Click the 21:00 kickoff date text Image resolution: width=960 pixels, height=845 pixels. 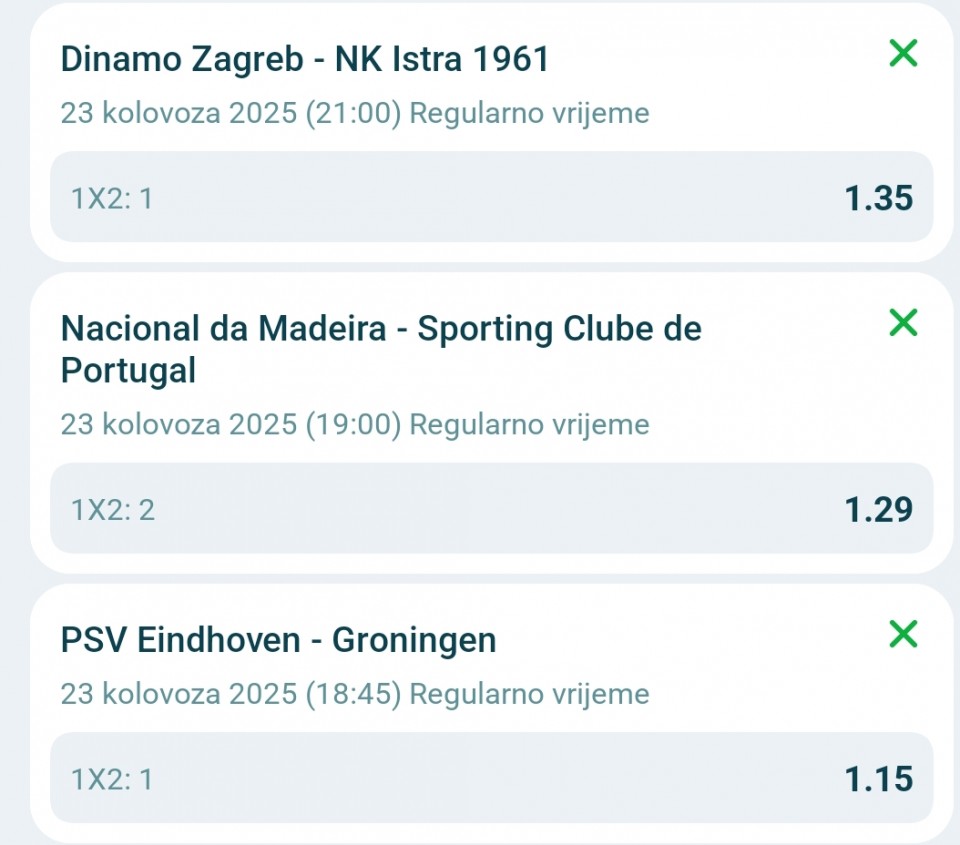(231, 113)
